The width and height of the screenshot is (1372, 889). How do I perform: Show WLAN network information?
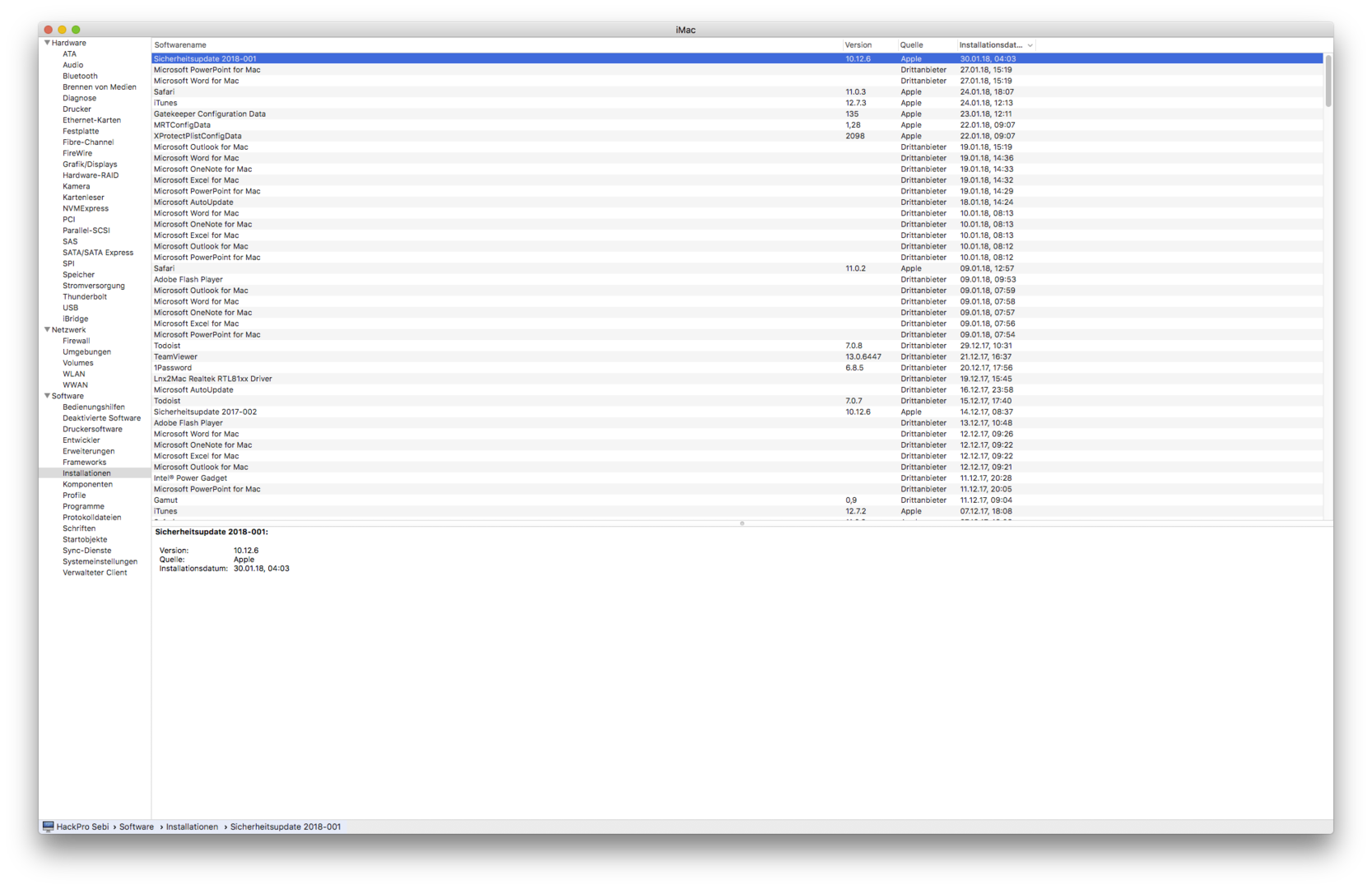(x=74, y=374)
